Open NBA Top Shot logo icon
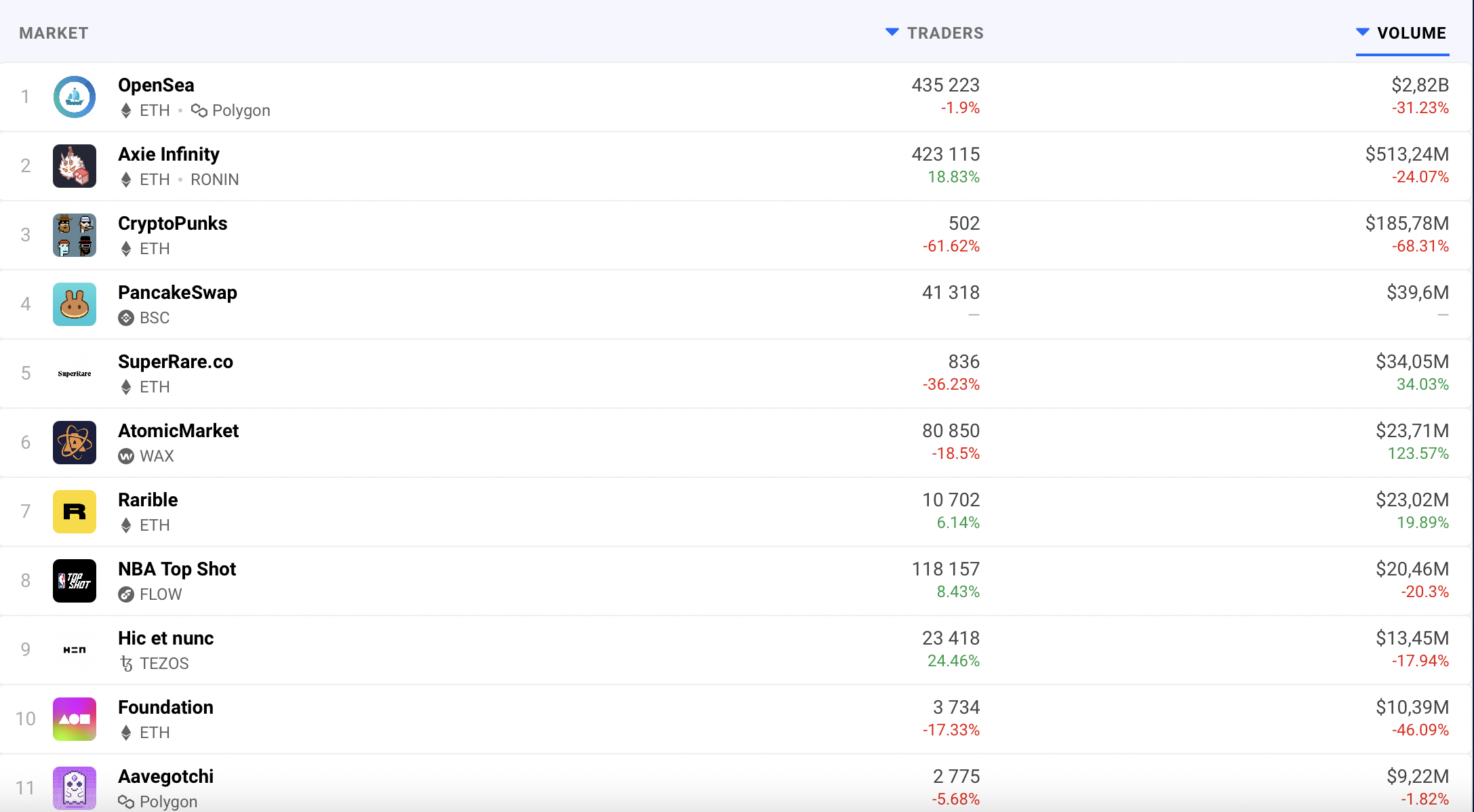Viewport: 1474px width, 812px height. (x=75, y=581)
